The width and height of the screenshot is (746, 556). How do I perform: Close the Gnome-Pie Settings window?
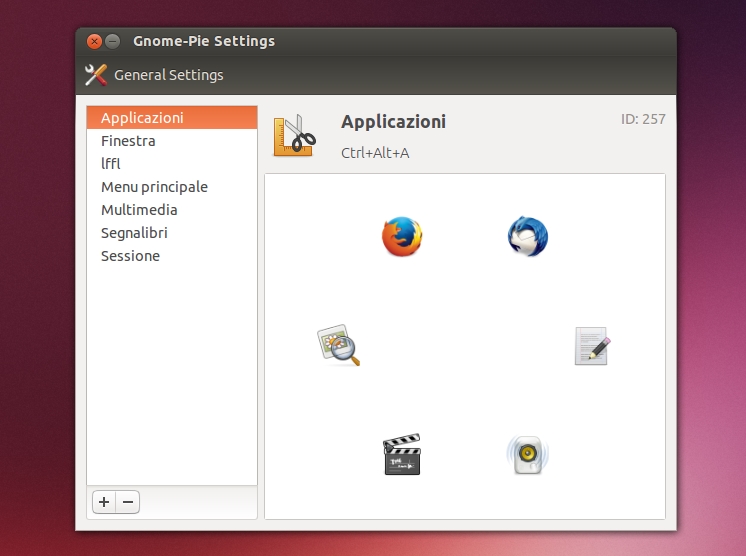tap(94, 41)
